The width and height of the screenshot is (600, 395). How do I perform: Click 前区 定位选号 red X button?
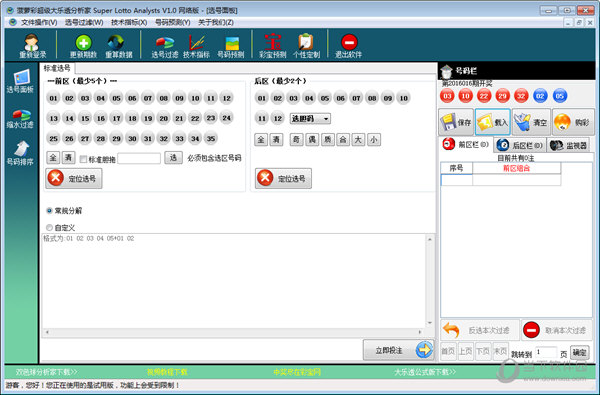(x=74, y=178)
